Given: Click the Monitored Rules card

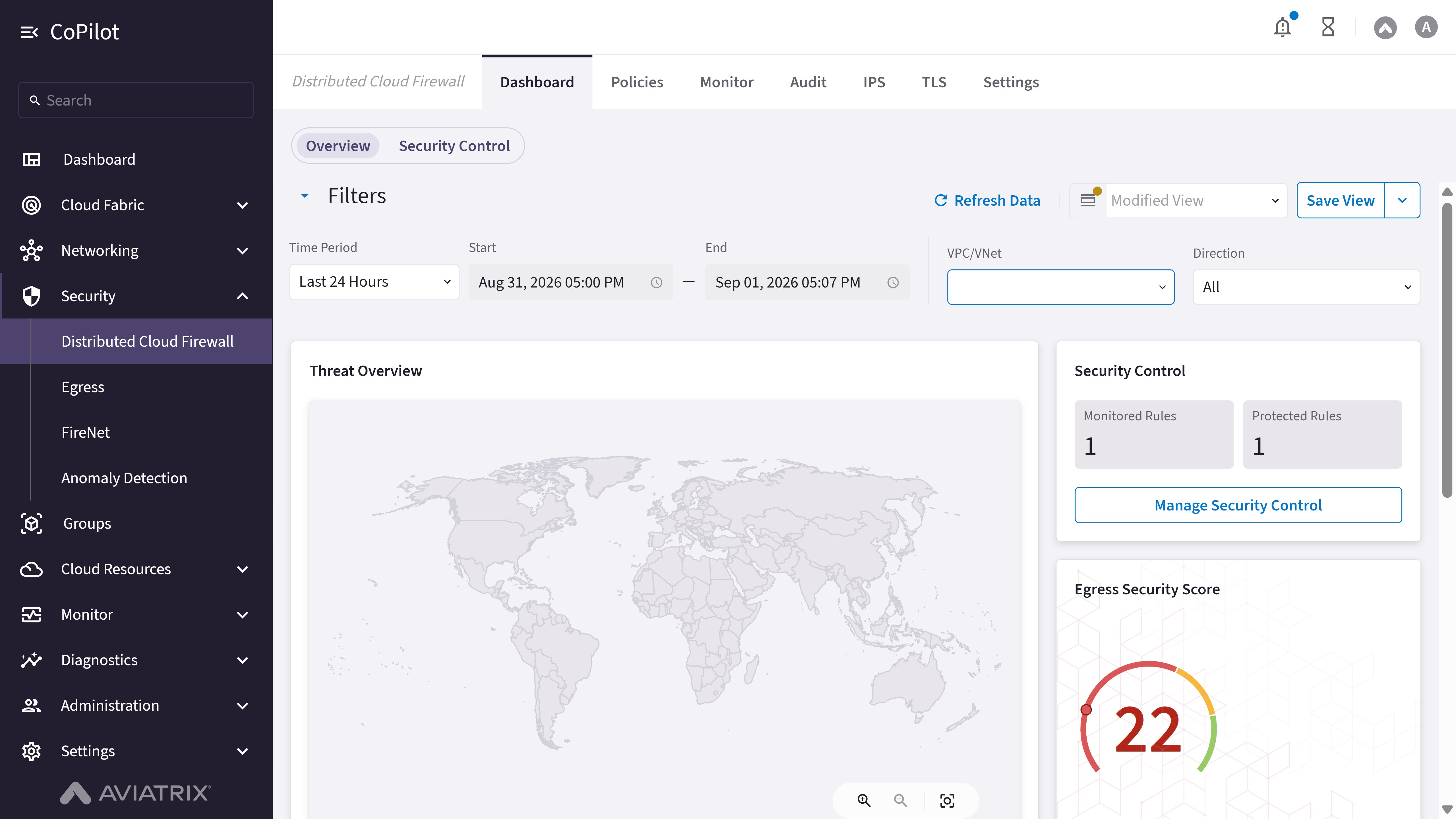Looking at the screenshot, I should [x=1154, y=434].
